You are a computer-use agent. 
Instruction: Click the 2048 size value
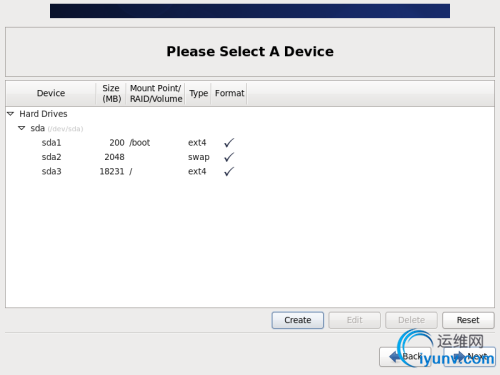click(114, 157)
